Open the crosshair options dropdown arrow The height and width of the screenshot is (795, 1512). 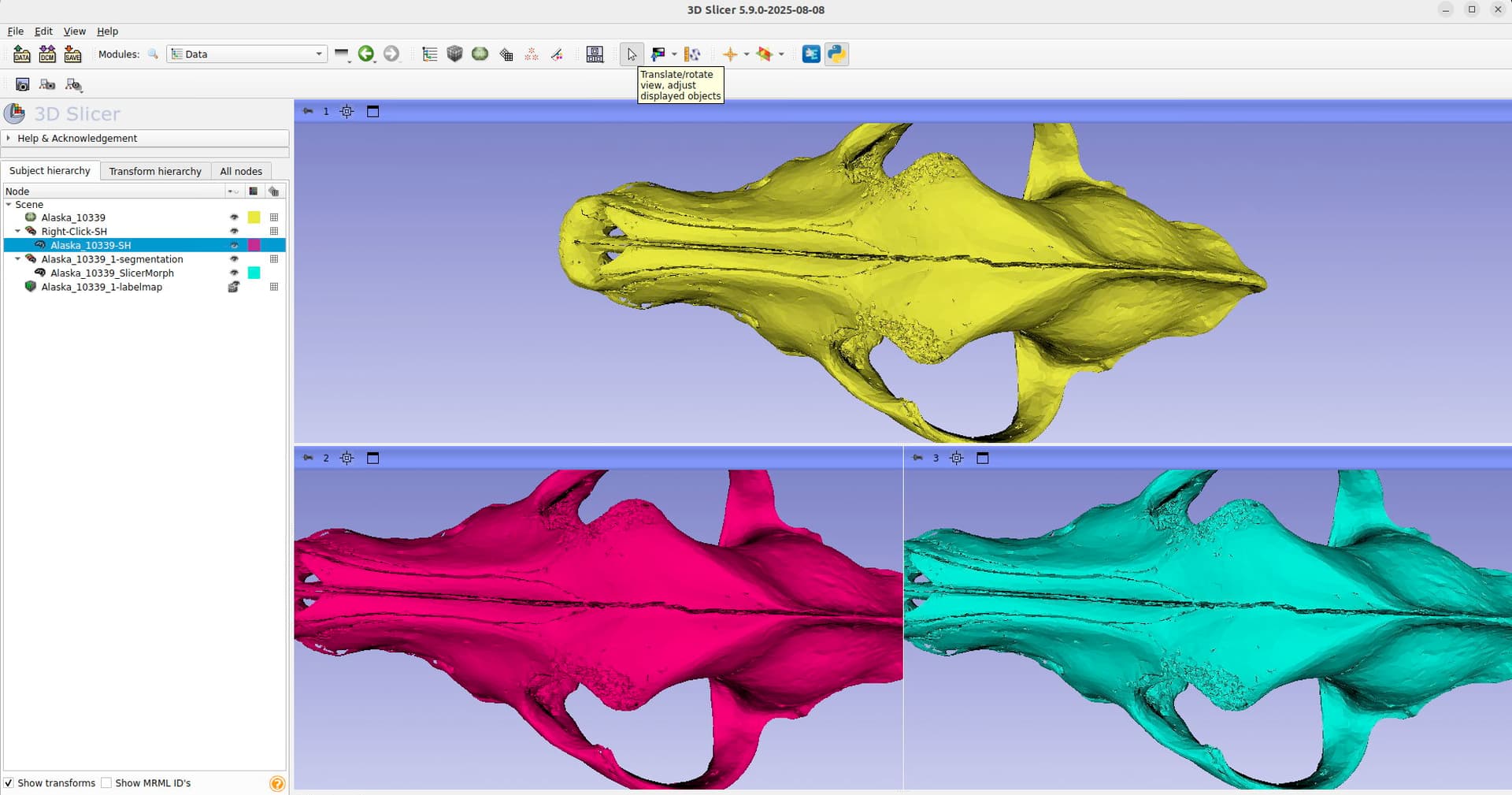[x=747, y=54]
